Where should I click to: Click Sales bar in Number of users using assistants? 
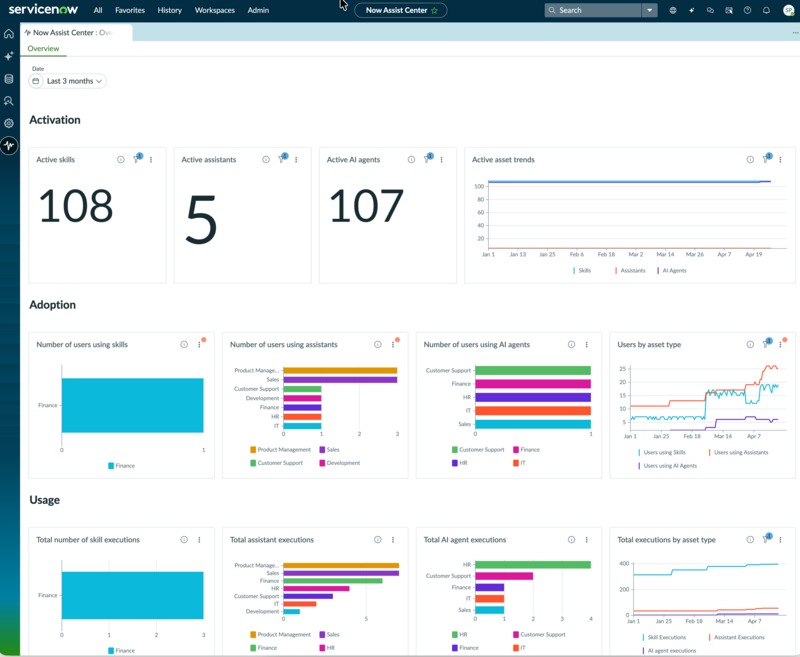(340, 380)
